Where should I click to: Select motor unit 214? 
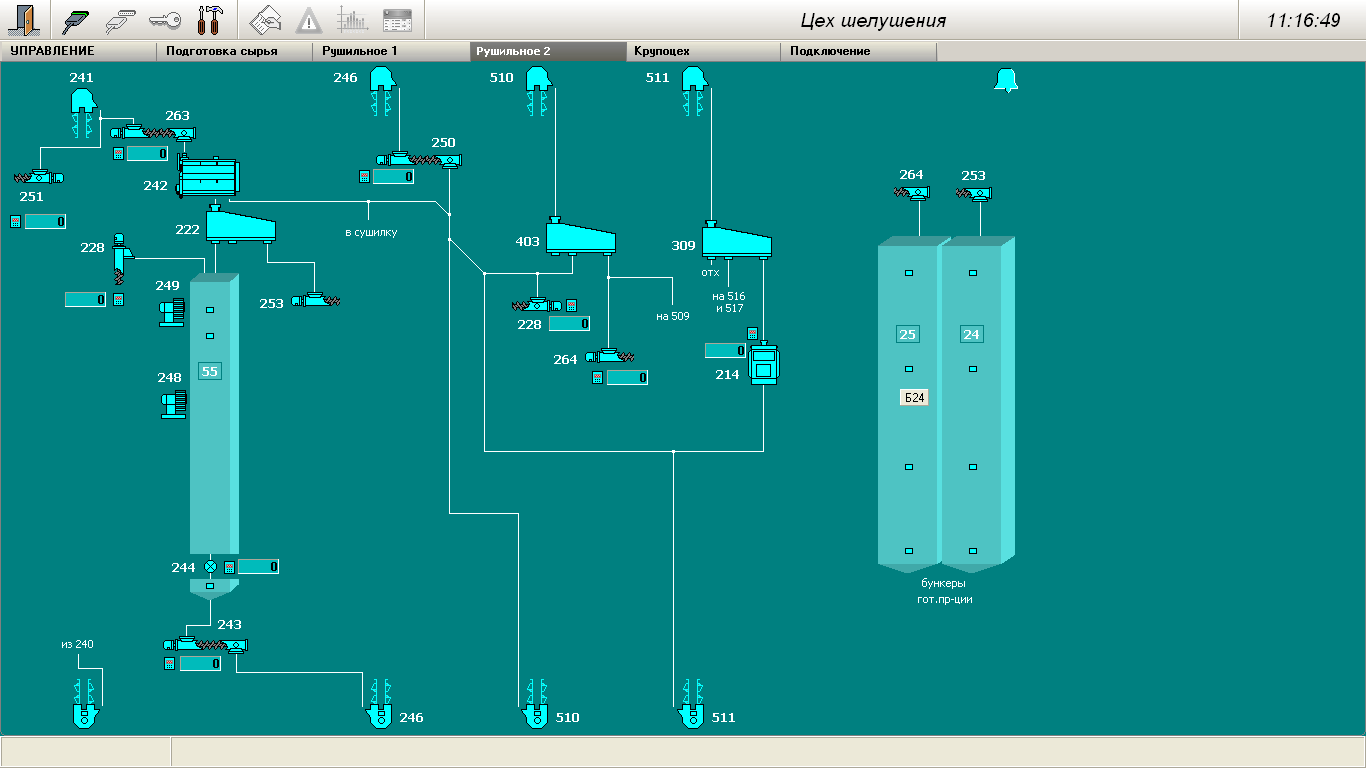pos(764,364)
